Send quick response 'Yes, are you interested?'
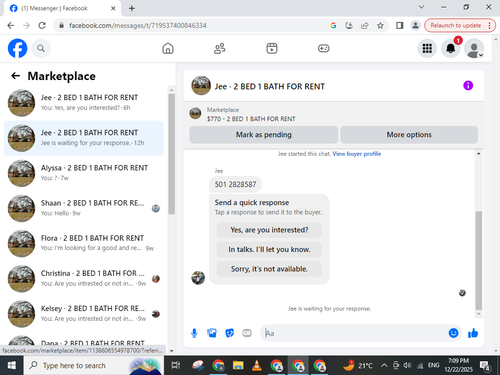 coord(269,230)
